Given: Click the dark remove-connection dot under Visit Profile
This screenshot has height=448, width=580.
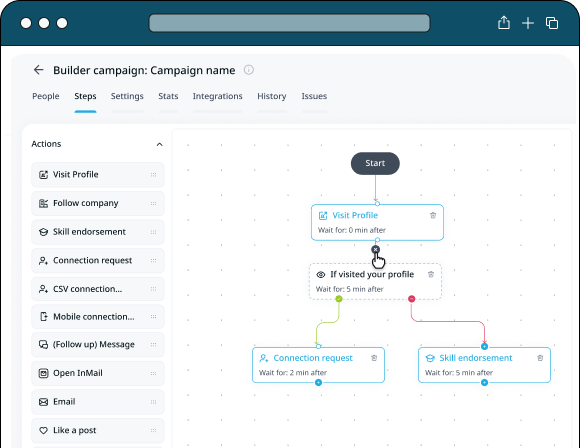Looking at the screenshot, I should tap(375, 250).
